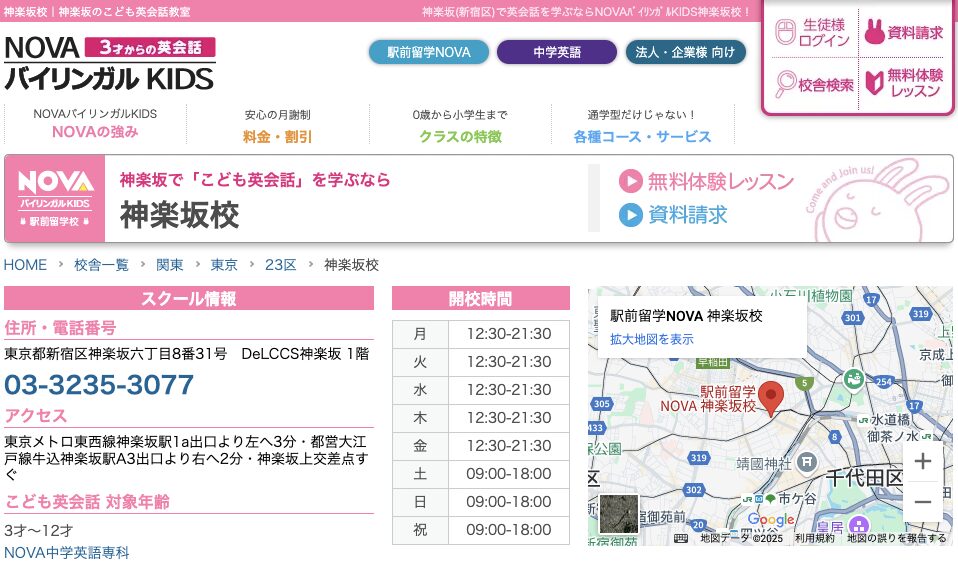Zoom out on the map
Viewport: 958px width, 567px height.
click(x=923, y=502)
